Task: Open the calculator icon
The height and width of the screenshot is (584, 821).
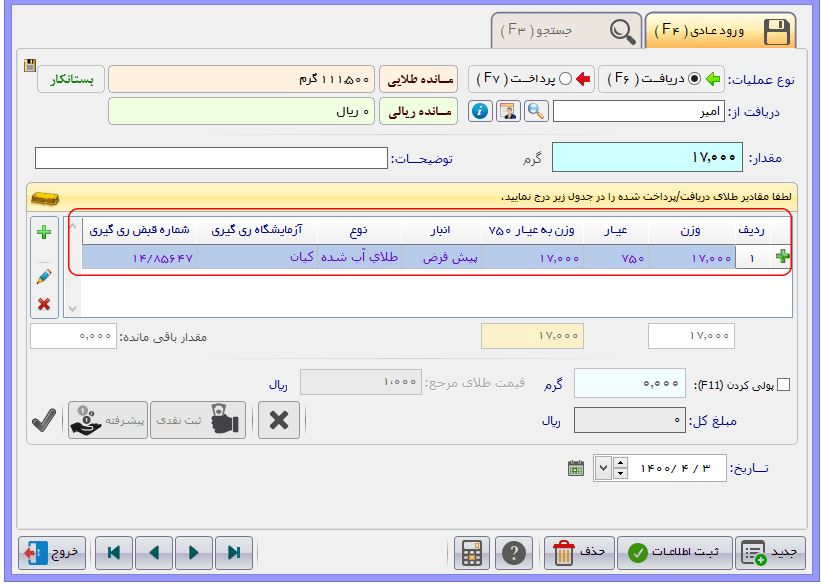Action: pos(469,552)
